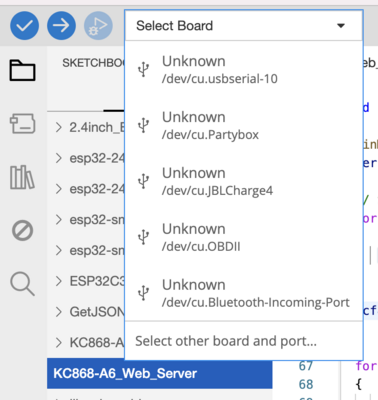
Task: Choose port /dev/cu.Partybox
Action: (244, 125)
